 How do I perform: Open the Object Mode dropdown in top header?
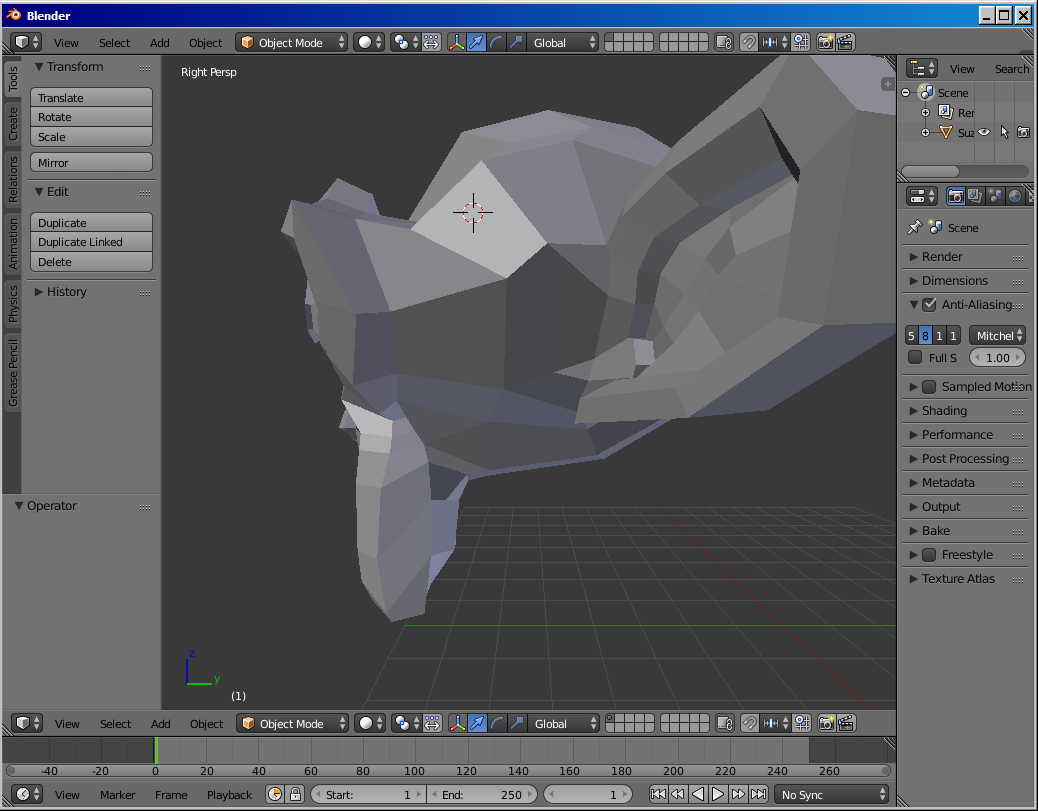(x=292, y=42)
